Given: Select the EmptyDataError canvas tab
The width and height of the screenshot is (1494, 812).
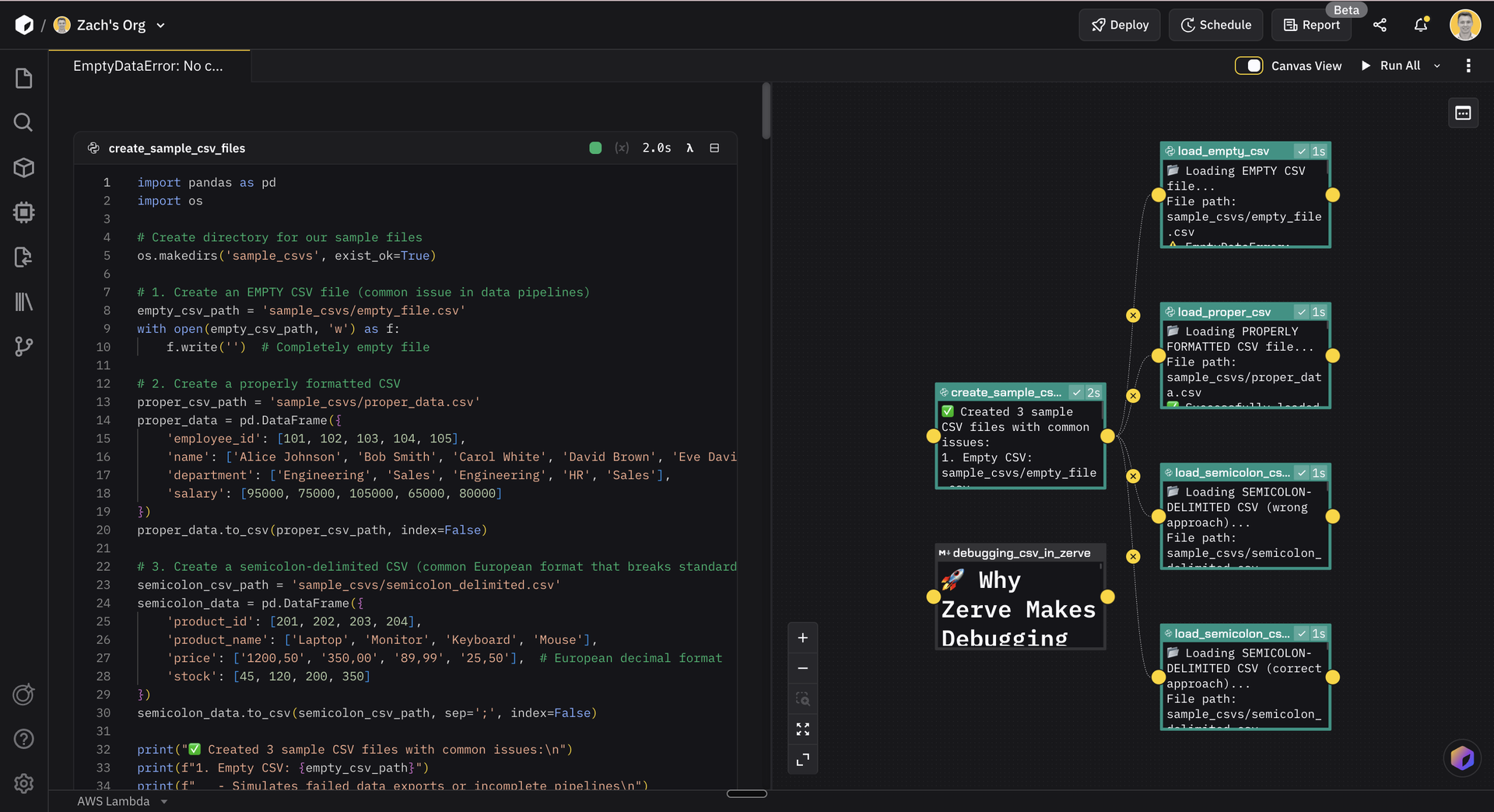Looking at the screenshot, I should click(148, 65).
